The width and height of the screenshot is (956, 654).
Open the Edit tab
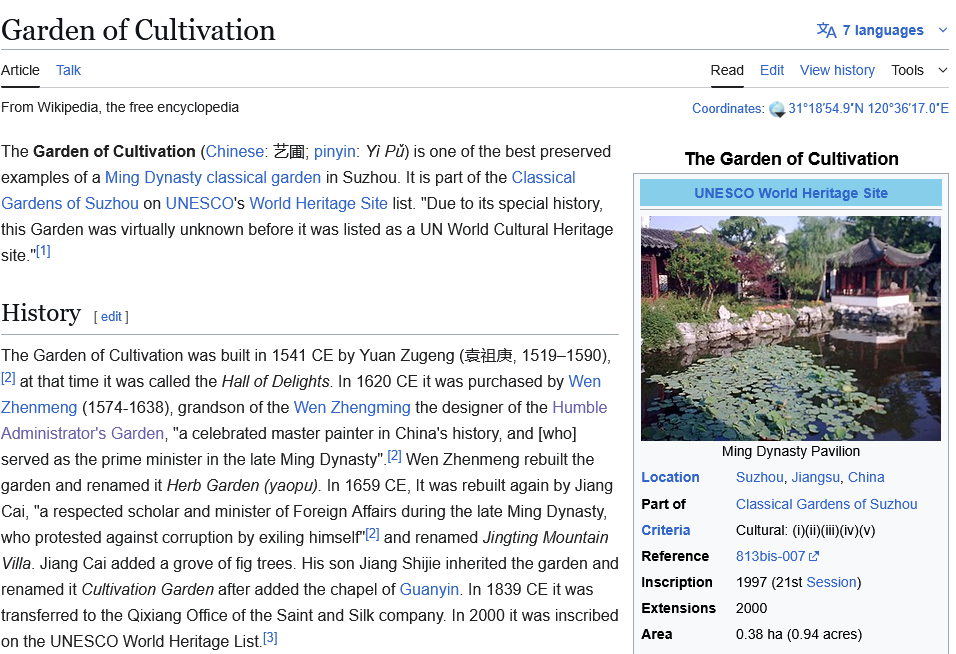tap(772, 70)
